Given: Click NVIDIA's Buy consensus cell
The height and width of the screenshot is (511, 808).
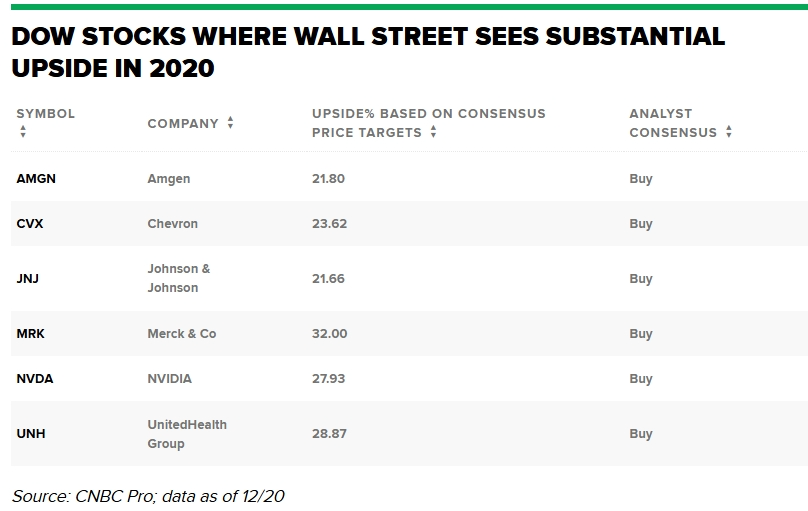Looking at the screenshot, I should (x=640, y=379).
